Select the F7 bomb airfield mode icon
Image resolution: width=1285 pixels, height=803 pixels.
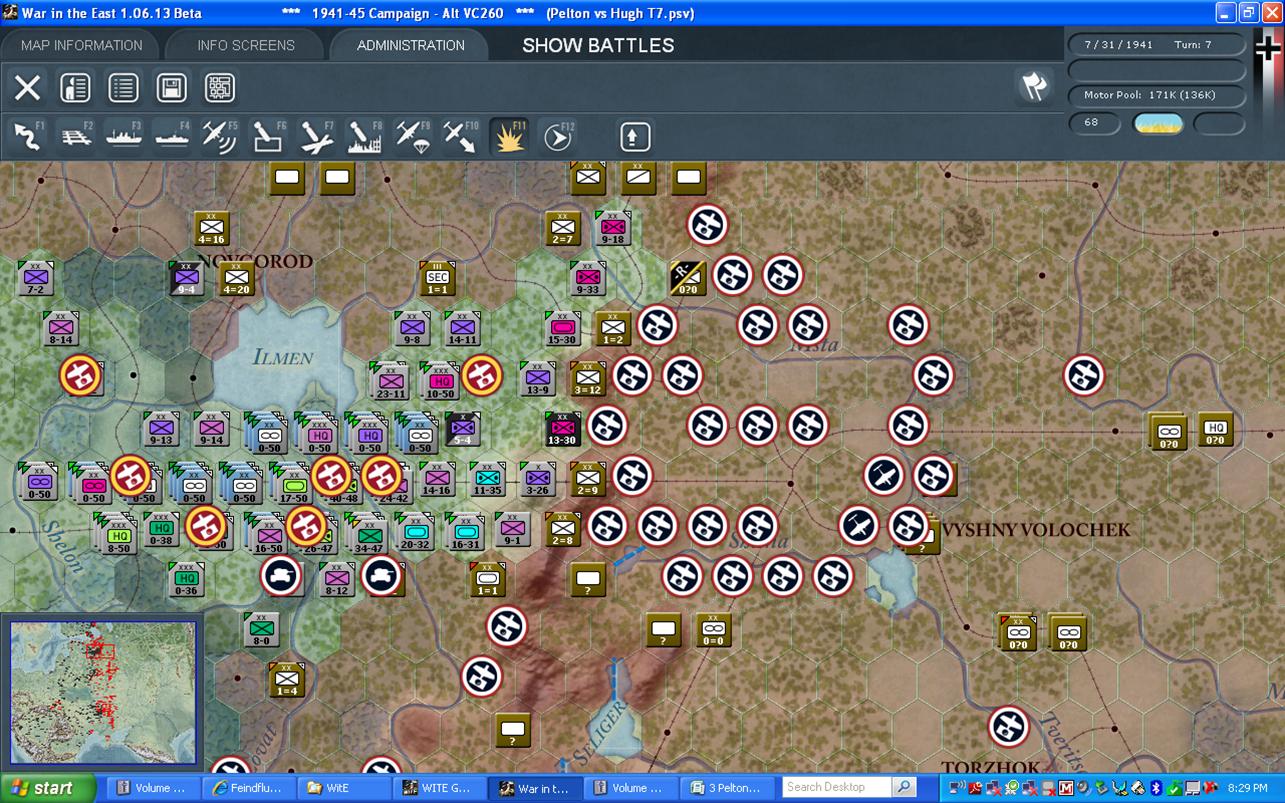coord(316,136)
